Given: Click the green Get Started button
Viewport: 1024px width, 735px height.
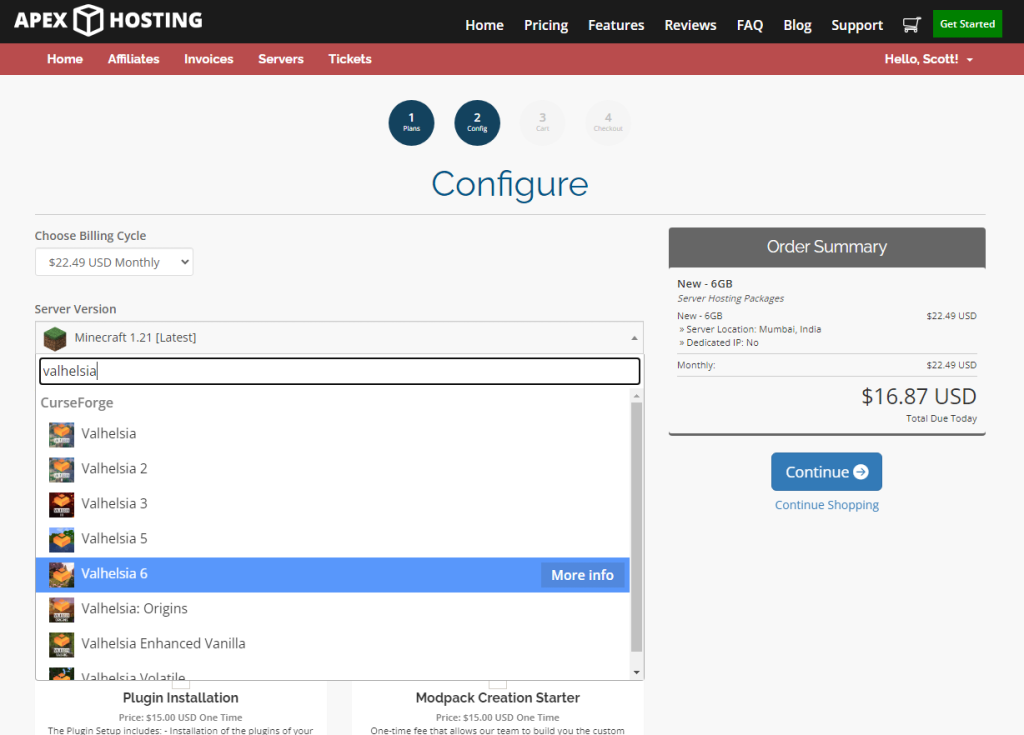Looking at the screenshot, I should 966,23.
